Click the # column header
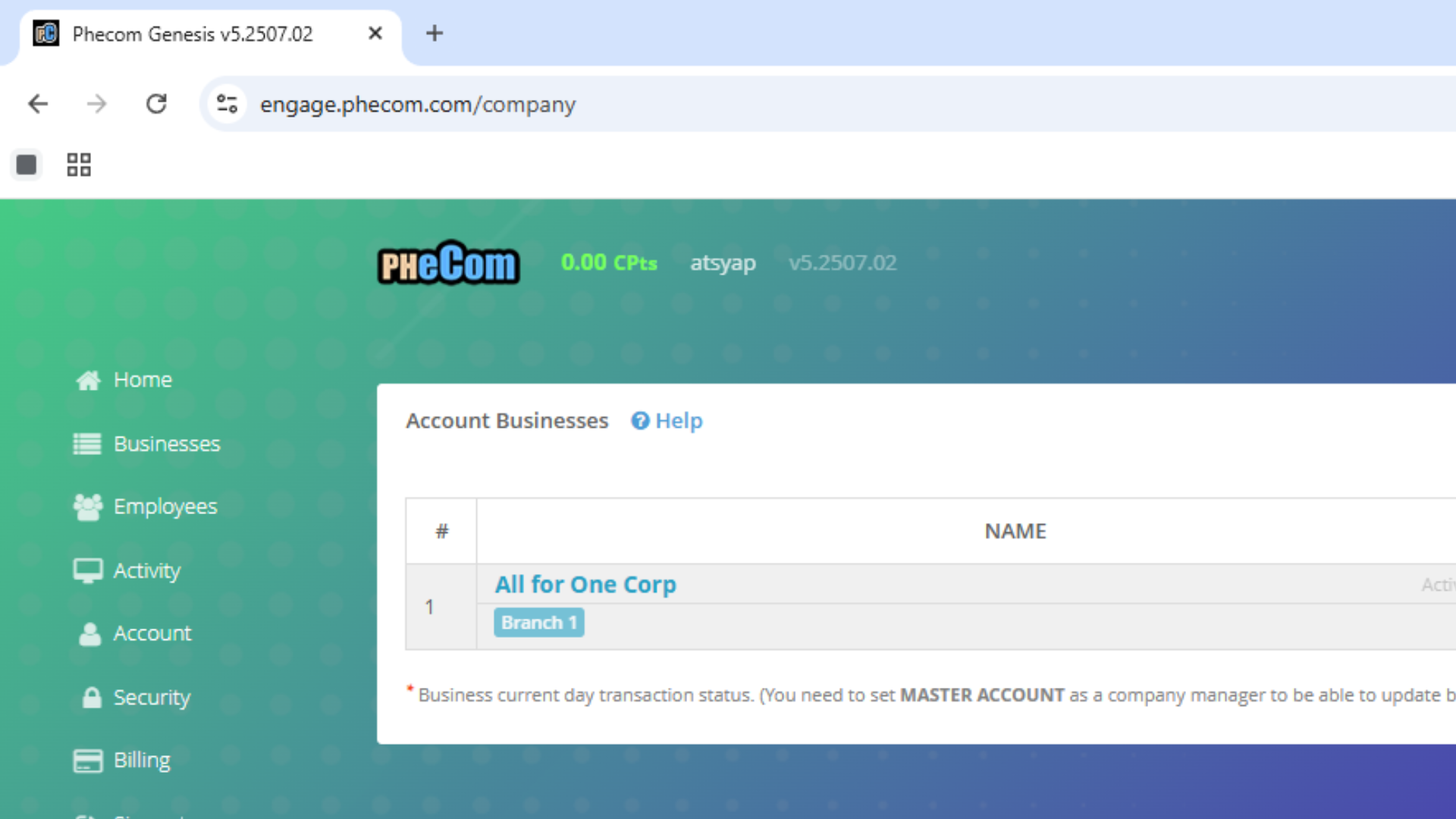 point(442,532)
